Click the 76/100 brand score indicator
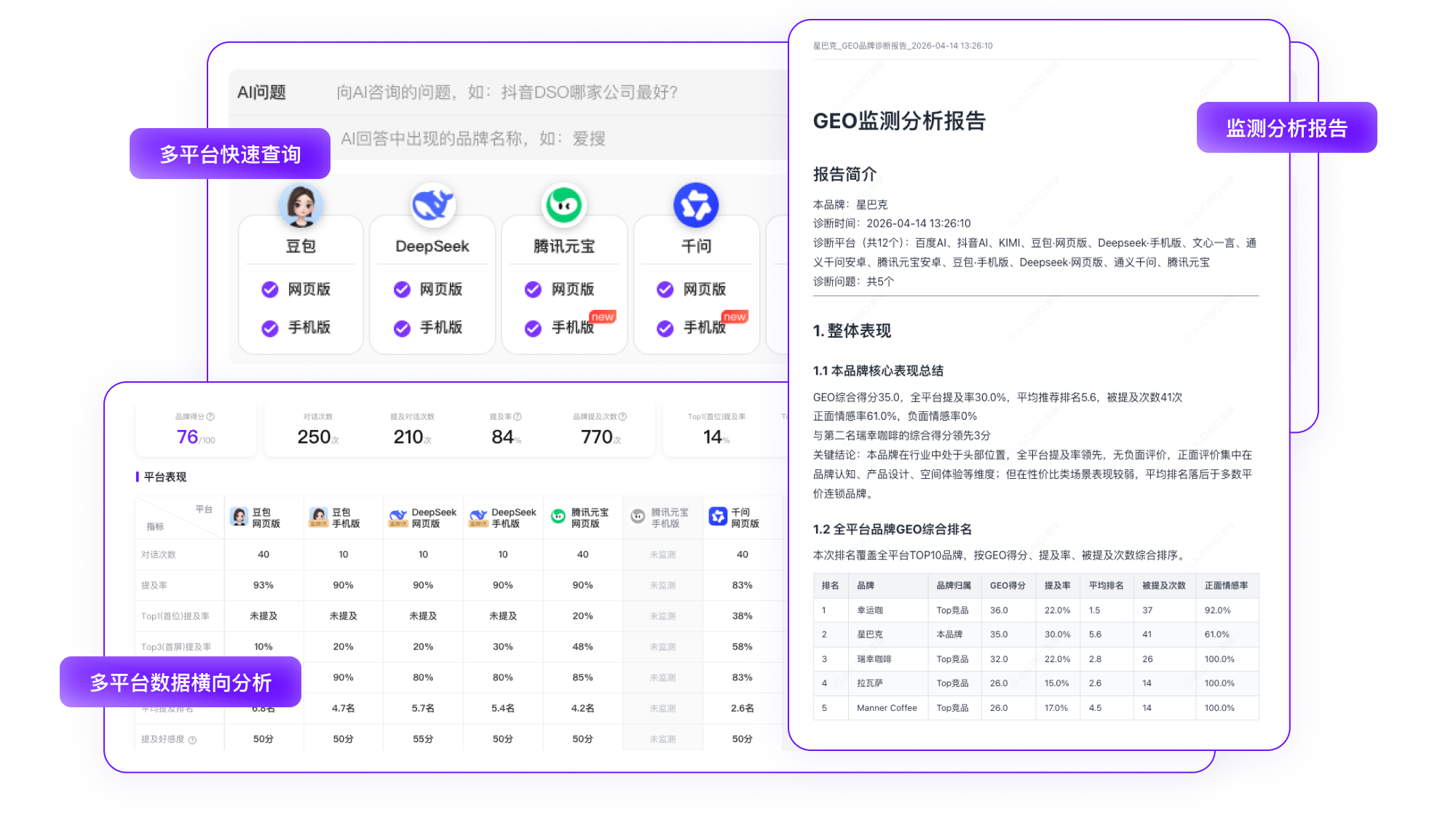Viewport: 1456px width, 815px height. [195, 437]
